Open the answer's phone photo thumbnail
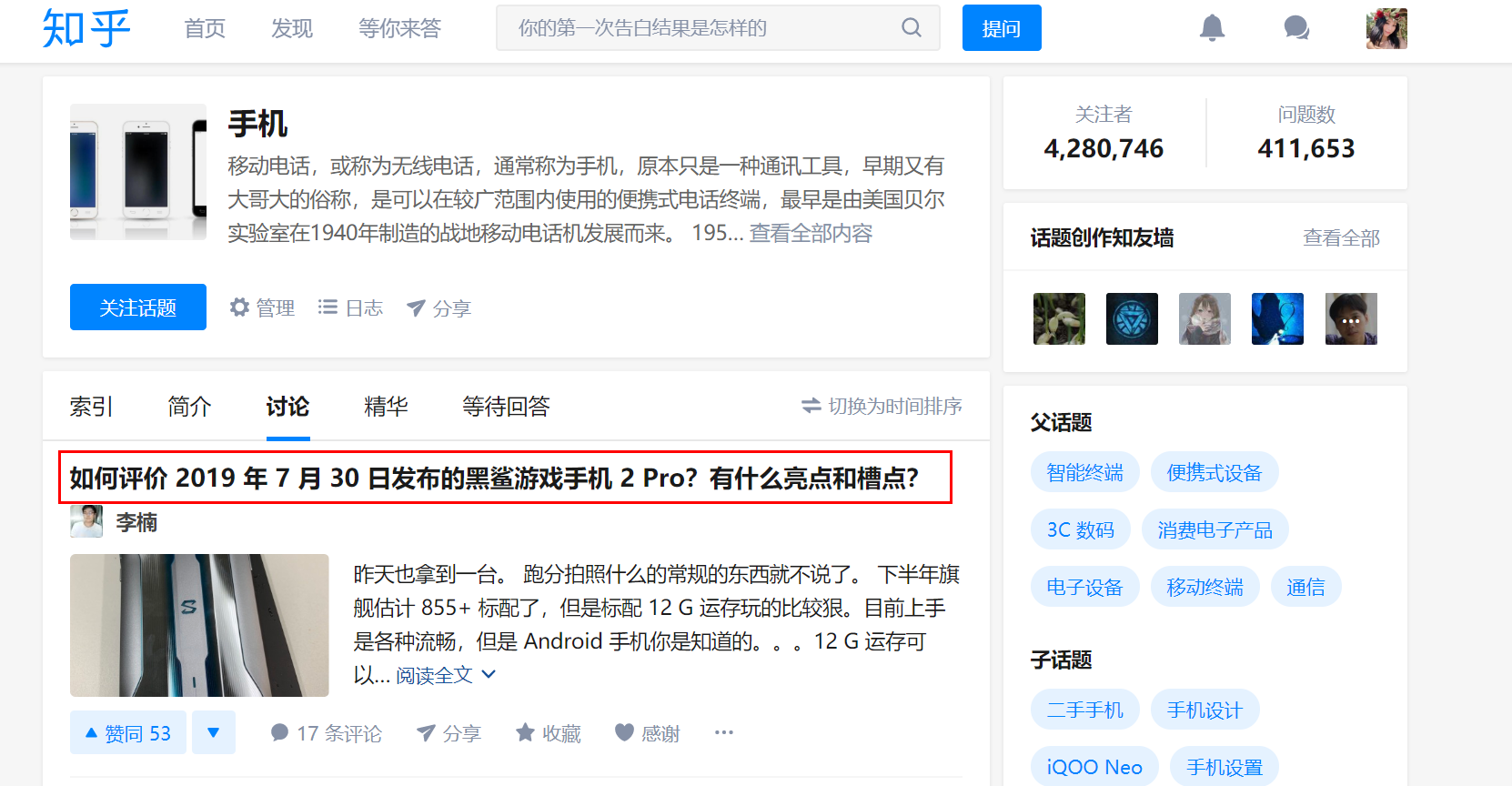 pyautogui.click(x=199, y=626)
